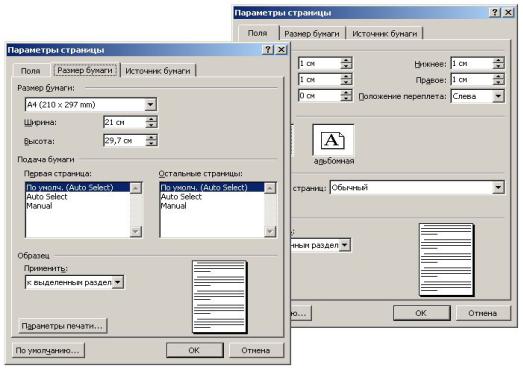
Task: Open apply-to dropdown in back dialog
Action: 345,245
